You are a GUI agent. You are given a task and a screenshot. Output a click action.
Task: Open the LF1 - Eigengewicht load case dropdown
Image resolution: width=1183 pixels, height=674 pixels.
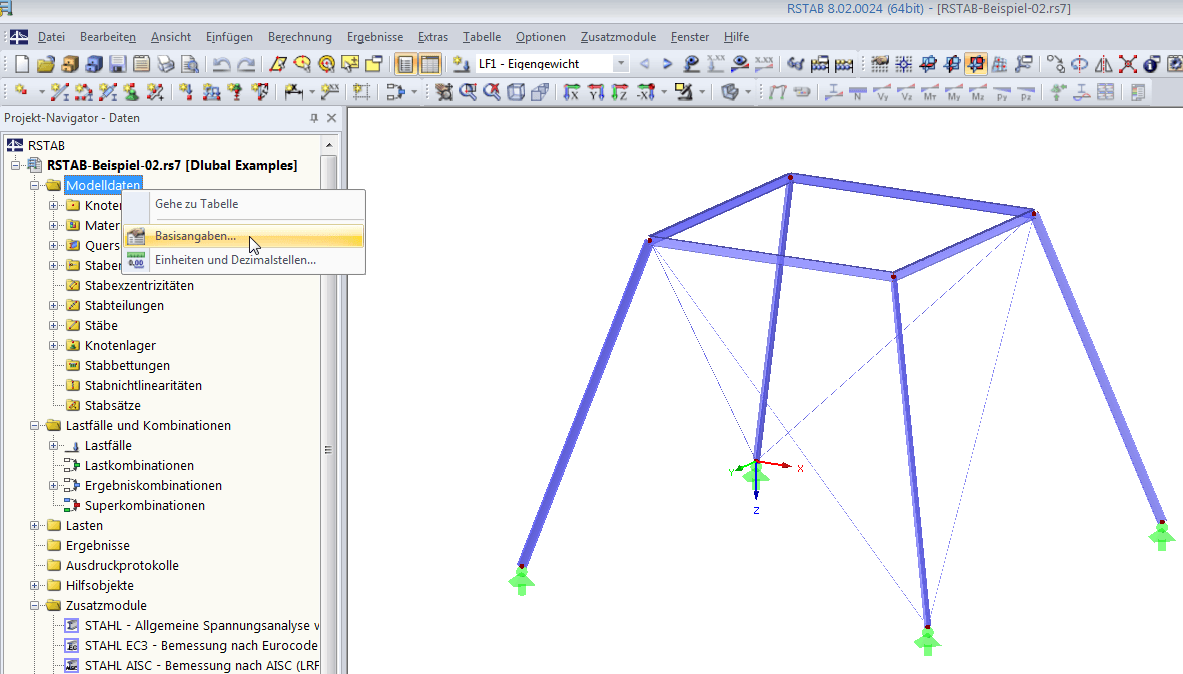pos(620,64)
